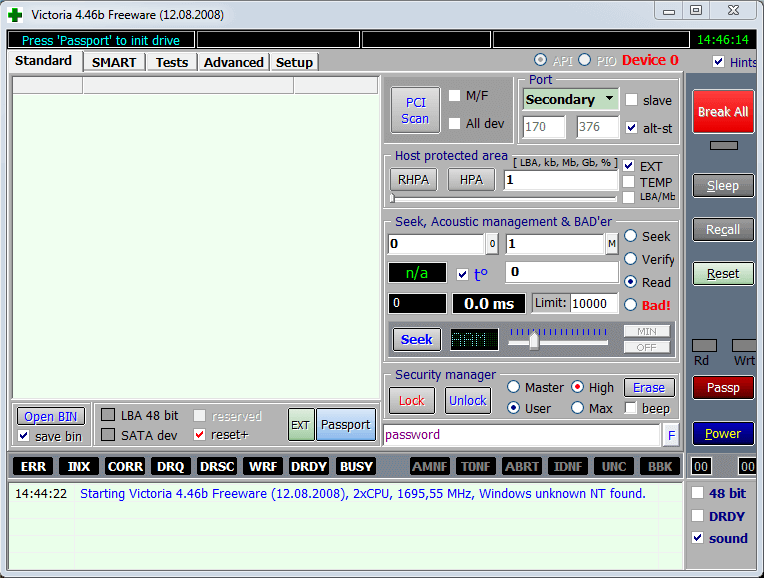Click the Lock button
Image resolution: width=764 pixels, height=578 pixels.
[x=412, y=401]
